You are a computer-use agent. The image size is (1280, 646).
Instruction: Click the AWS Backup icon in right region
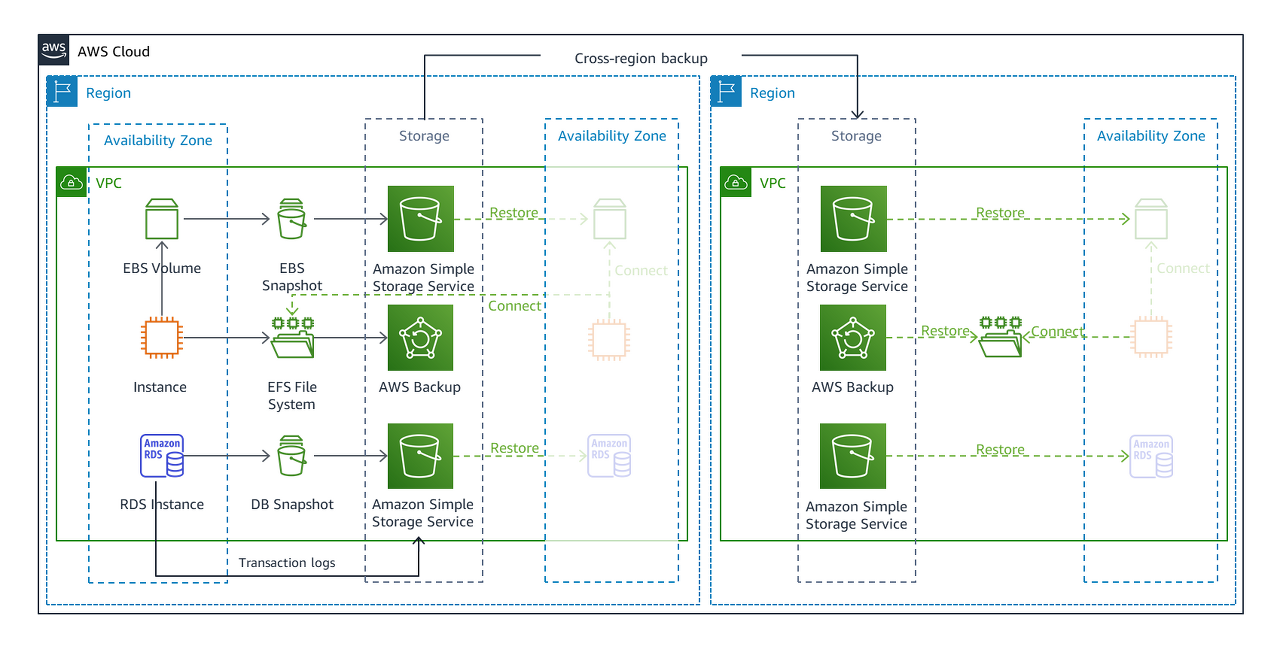[x=854, y=338]
